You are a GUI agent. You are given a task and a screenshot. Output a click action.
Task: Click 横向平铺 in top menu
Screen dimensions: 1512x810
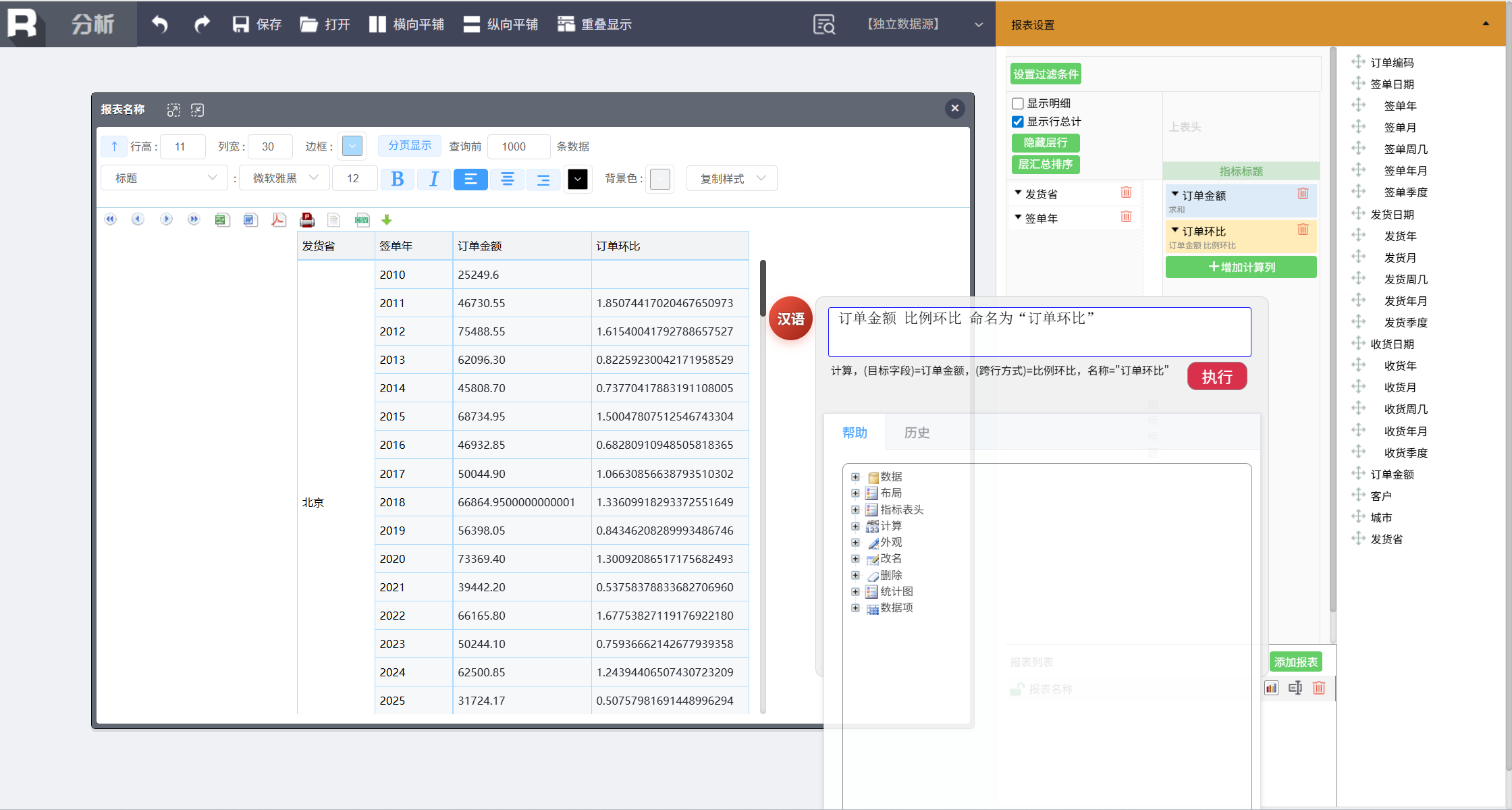pyautogui.click(x=406, y=24)
